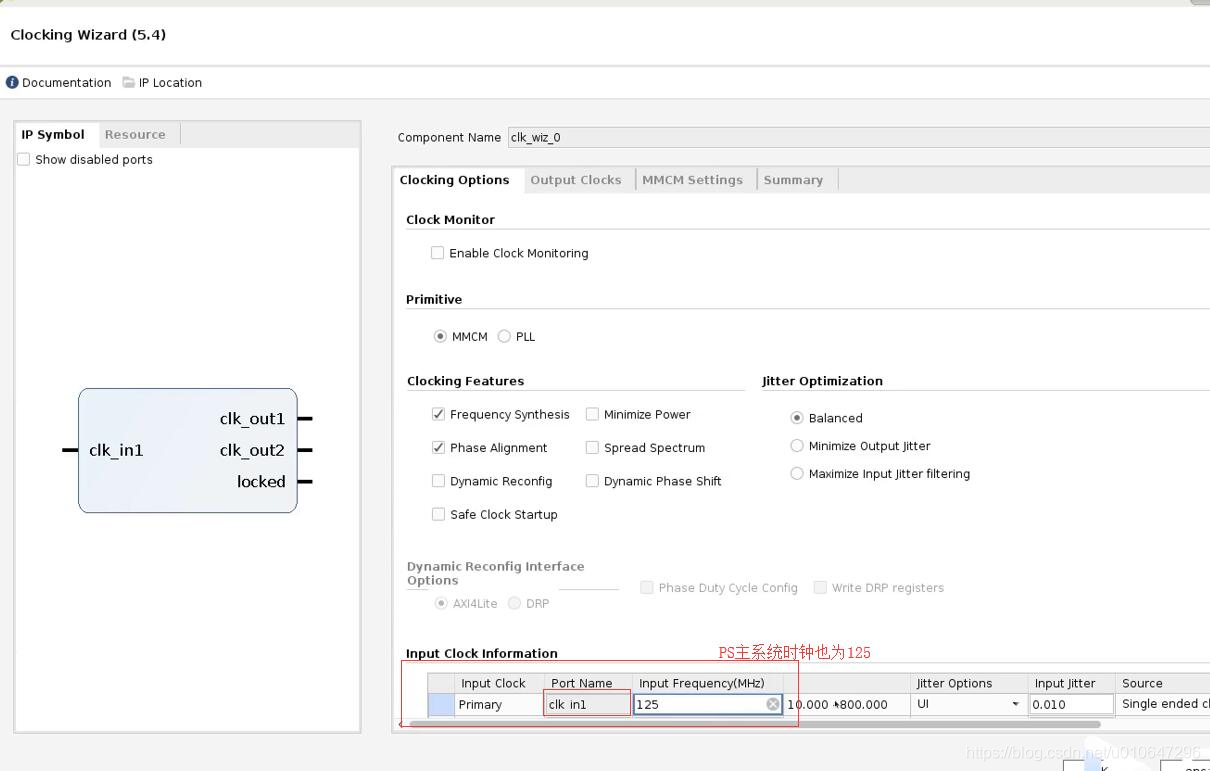Click the IP Location link
1210x771 pixels.
tap(170, 83)
